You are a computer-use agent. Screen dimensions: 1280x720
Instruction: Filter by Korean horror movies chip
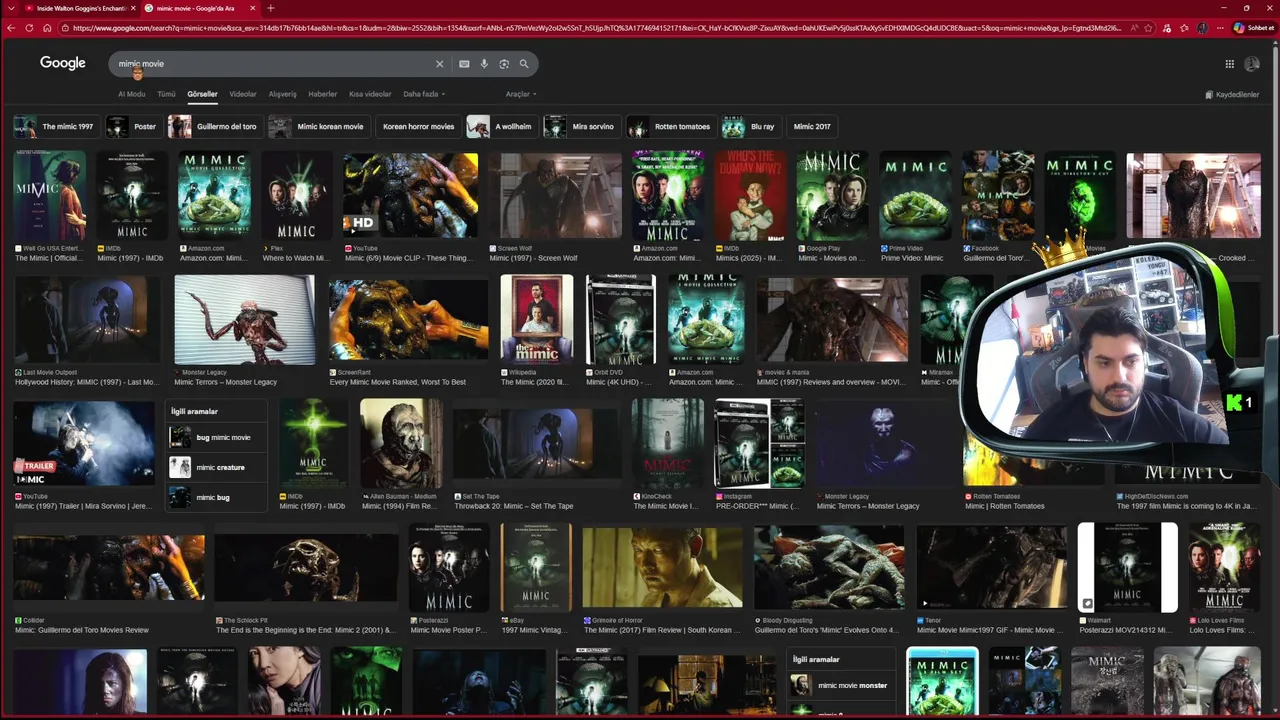pyautogui.click(x=418, y=127)
